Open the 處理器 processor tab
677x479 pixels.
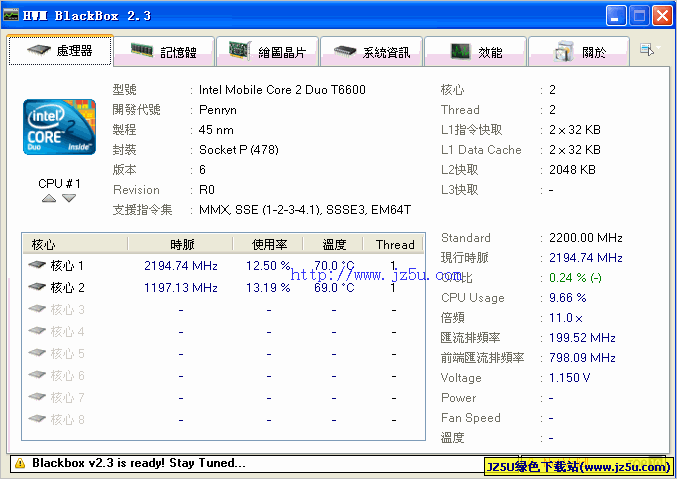[60, 51]
